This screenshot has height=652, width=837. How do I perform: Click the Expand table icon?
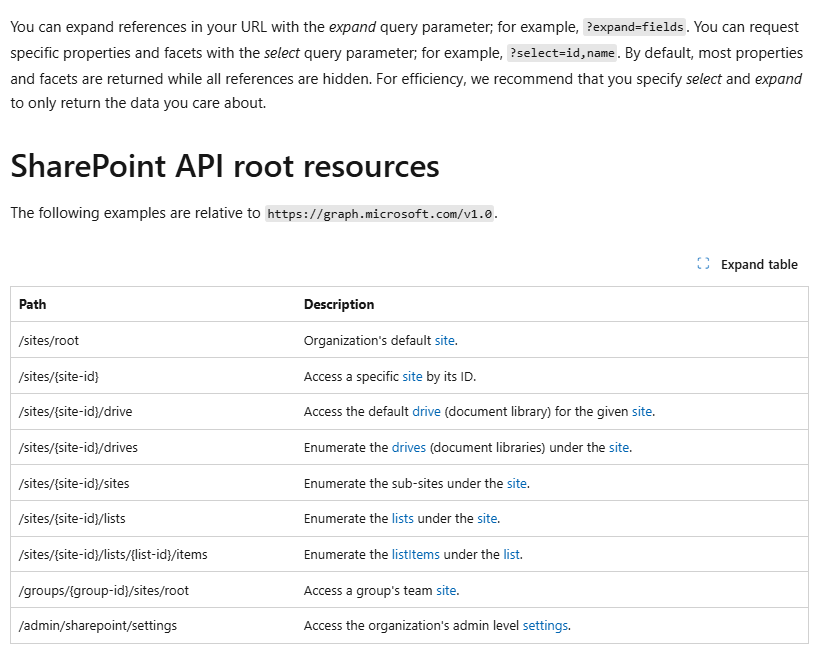click(703, 264)
